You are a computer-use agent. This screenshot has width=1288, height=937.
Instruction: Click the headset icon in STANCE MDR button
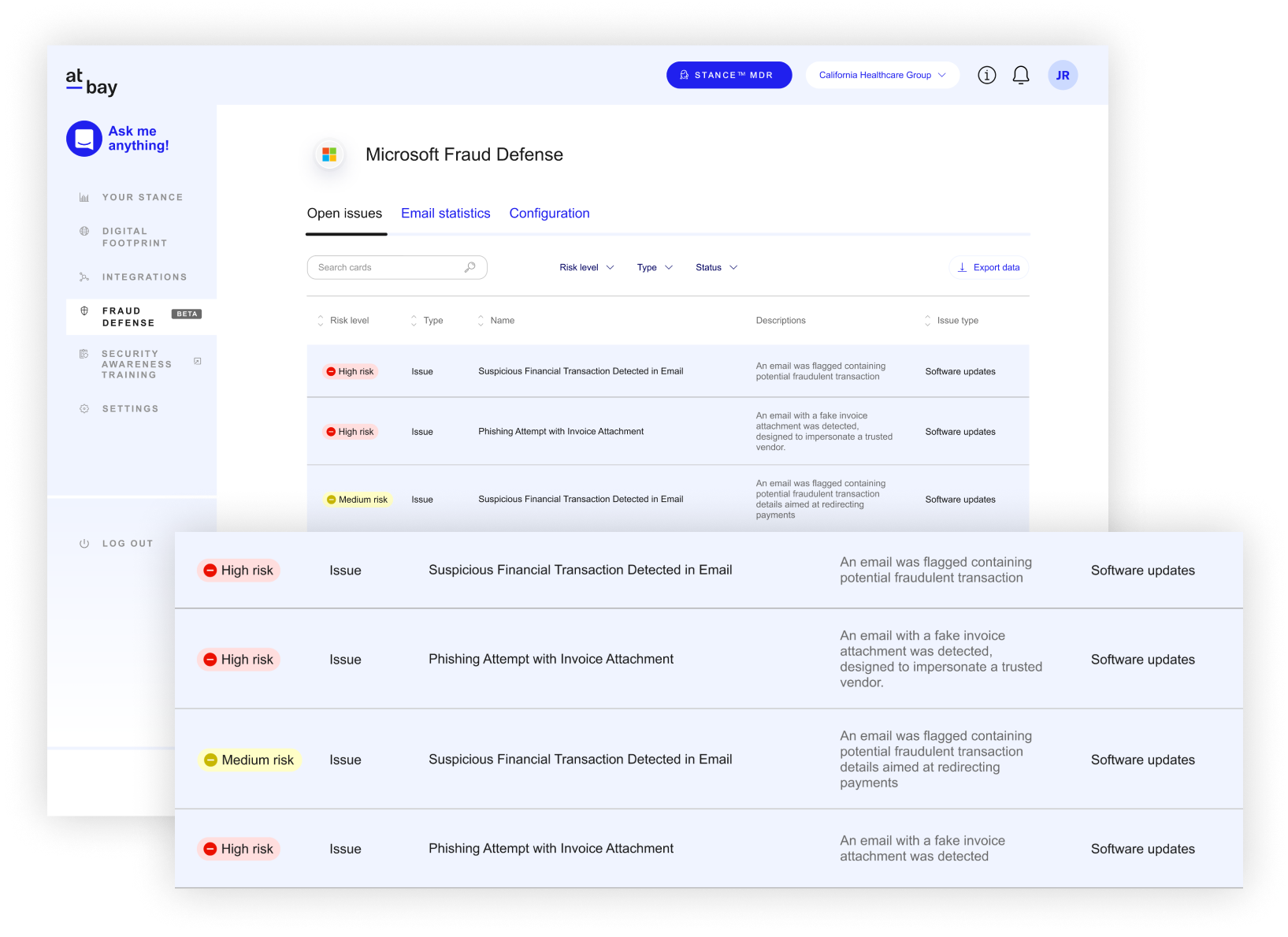pyautogui.click(x=685, y=76)
